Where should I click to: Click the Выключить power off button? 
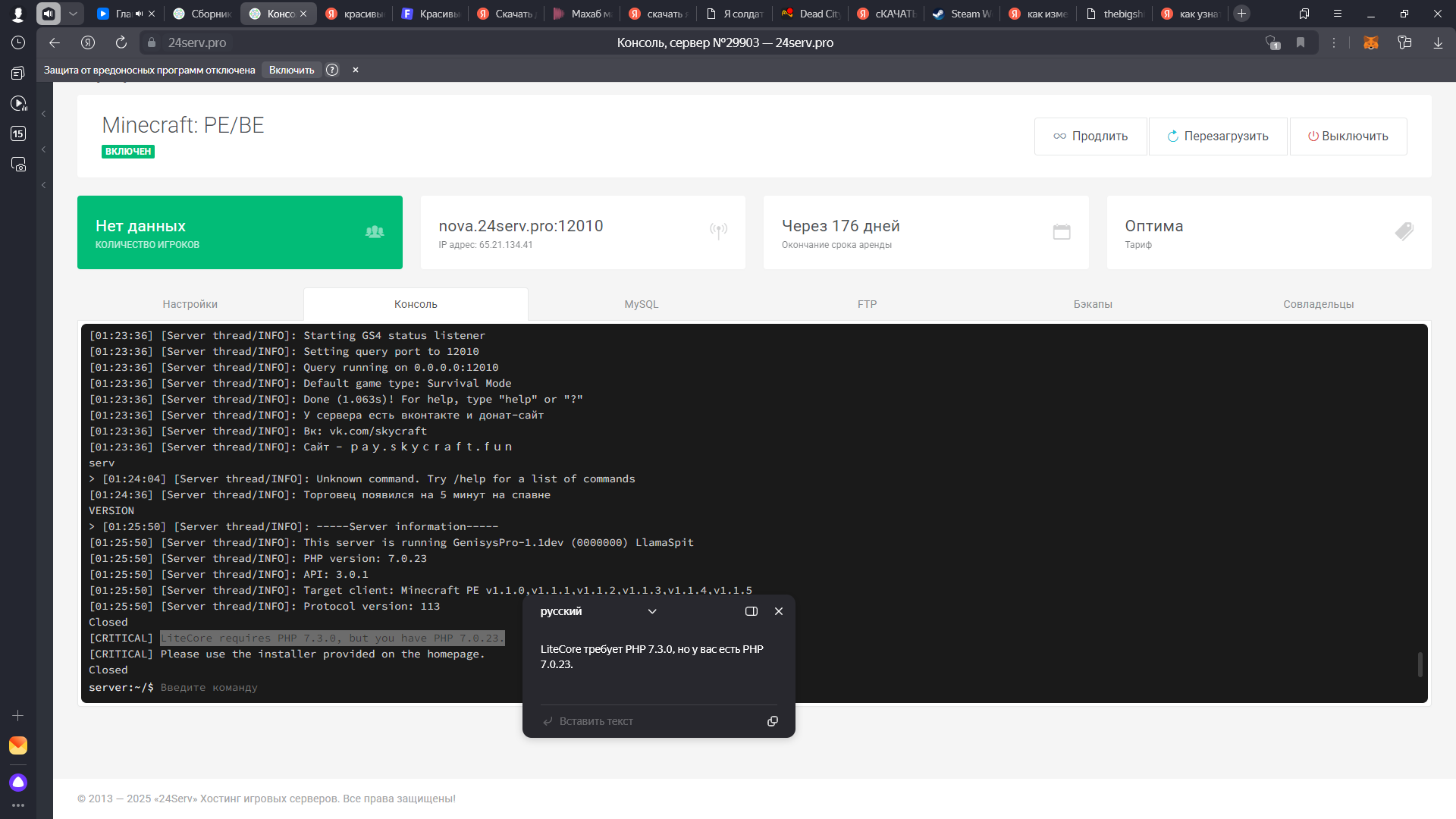click(x=1348, y=136)
